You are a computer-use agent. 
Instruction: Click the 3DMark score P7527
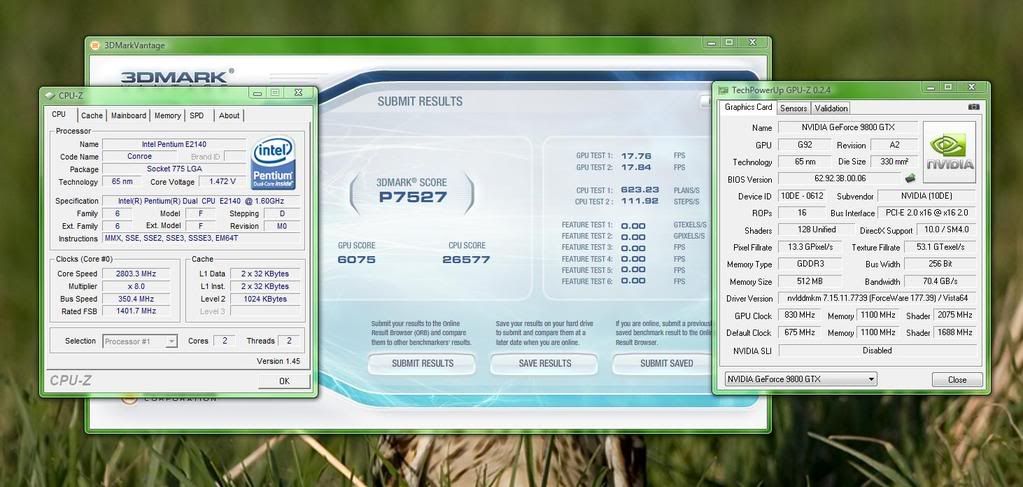coord(412,197)
